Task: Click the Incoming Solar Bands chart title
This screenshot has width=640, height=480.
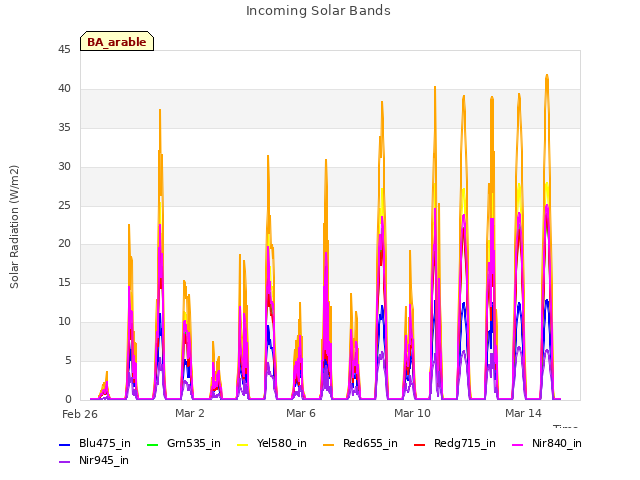Action: (x=318, y=11)
